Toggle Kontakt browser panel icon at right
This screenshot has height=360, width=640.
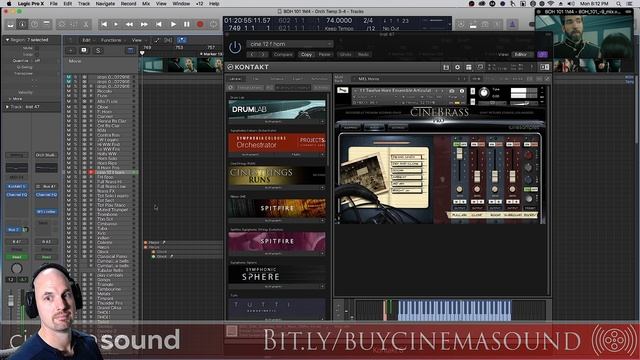coord(544,67)
